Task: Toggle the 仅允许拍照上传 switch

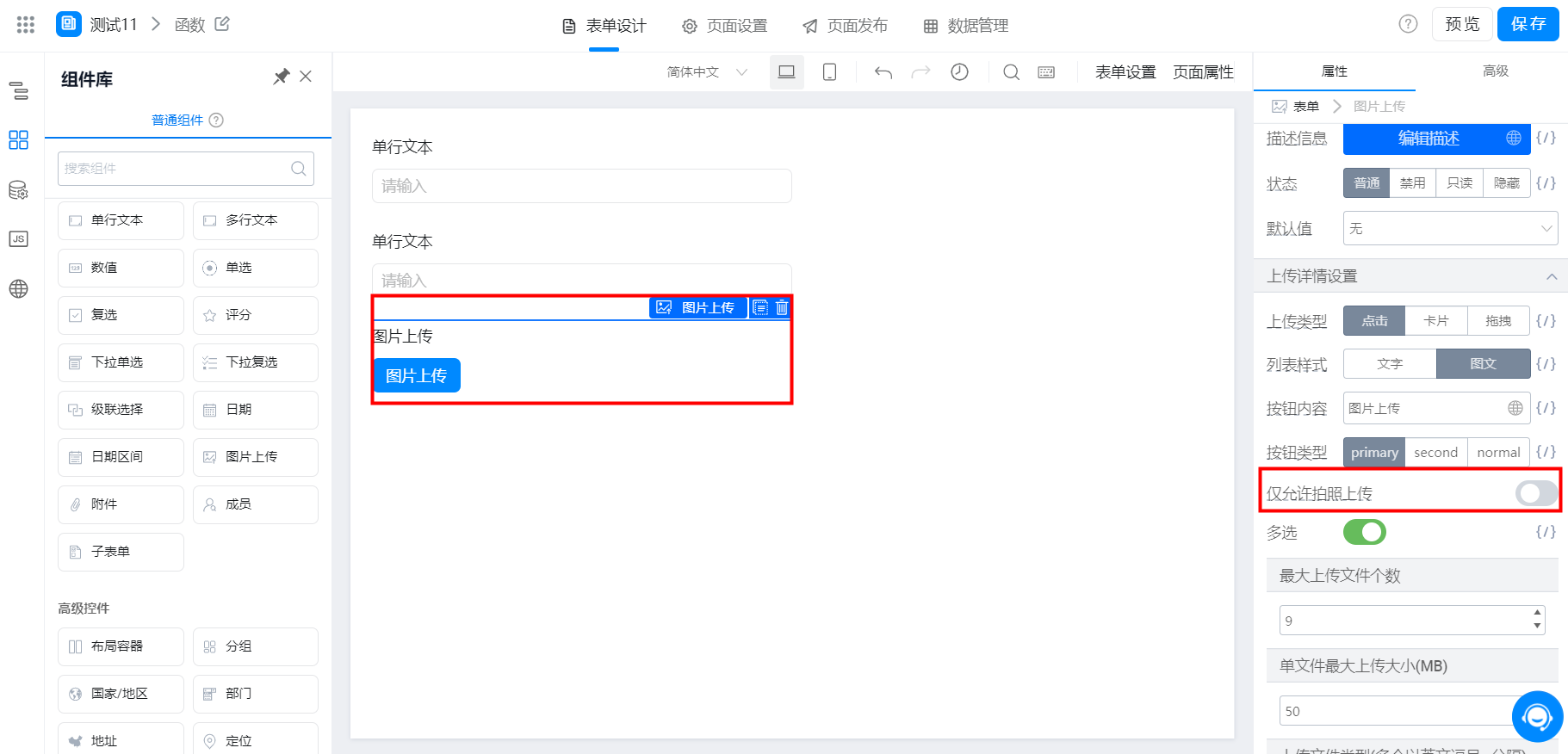Action: tap(1536, 493)
